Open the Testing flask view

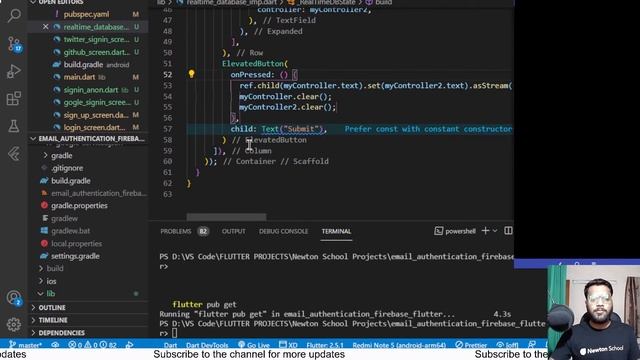point(14,126)
